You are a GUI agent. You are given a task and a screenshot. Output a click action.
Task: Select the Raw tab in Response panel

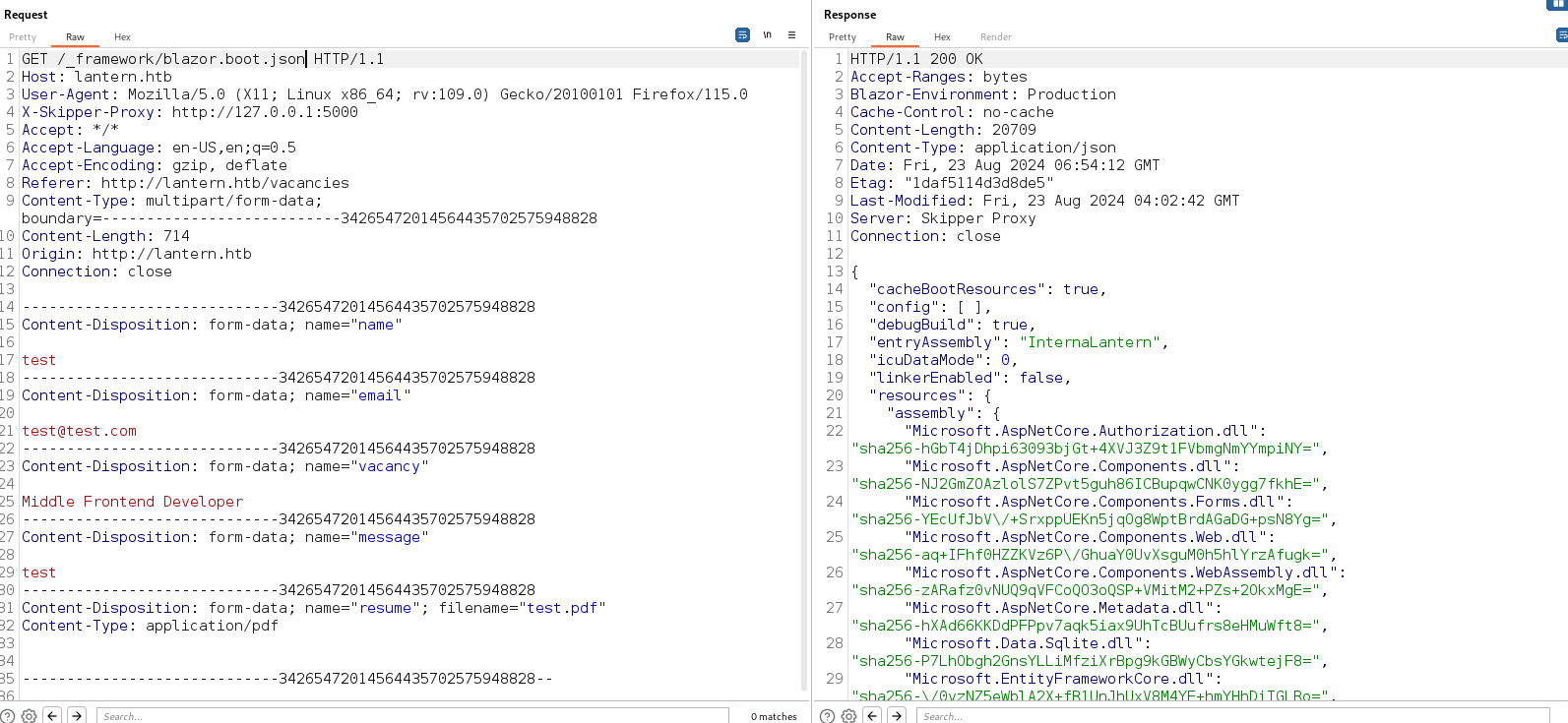(895, 37)
